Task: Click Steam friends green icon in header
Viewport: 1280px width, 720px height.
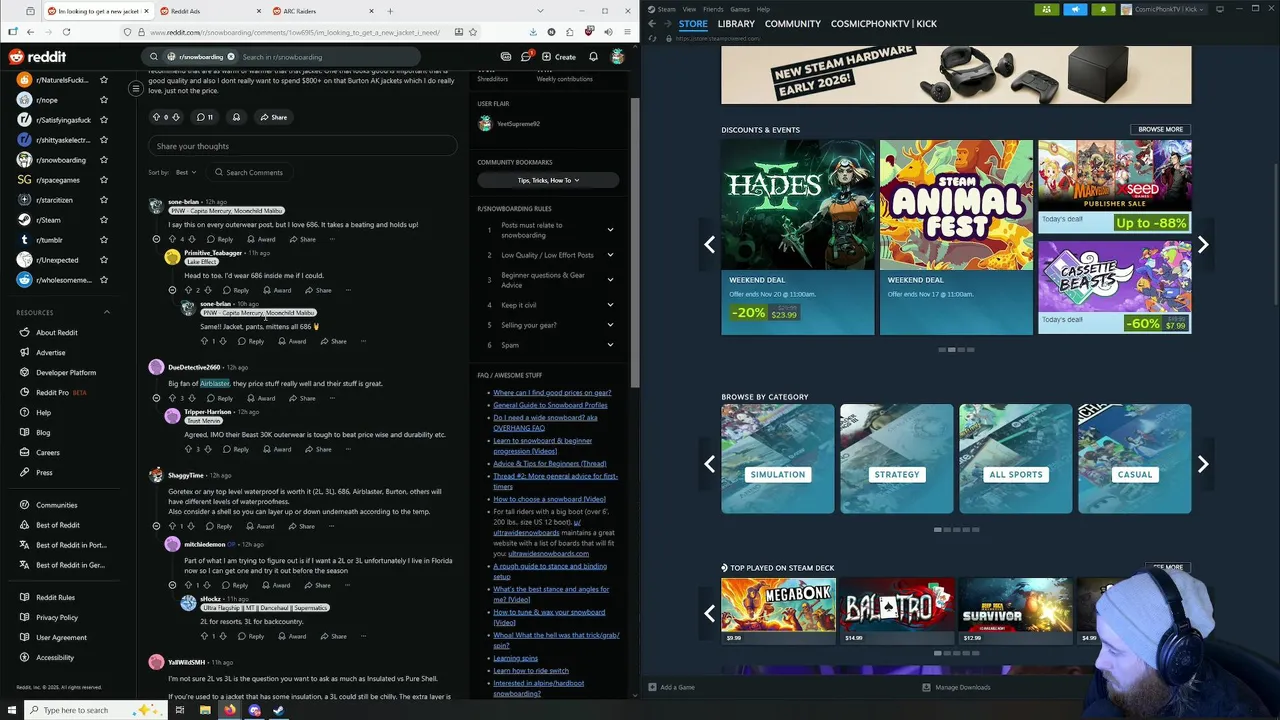Action: click(1046, 9)
